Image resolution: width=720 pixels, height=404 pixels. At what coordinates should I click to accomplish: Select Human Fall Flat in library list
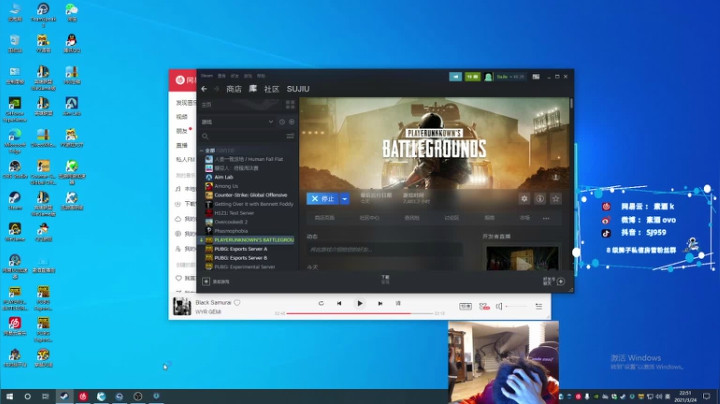click(248, 159)
